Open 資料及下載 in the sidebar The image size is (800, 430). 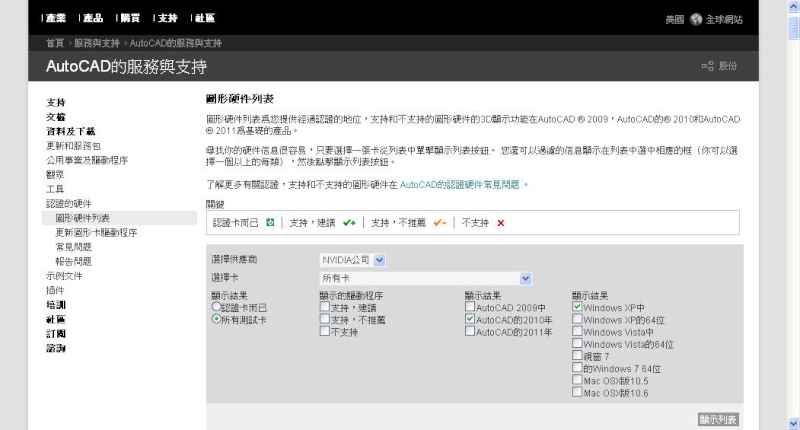pos(70,132)
